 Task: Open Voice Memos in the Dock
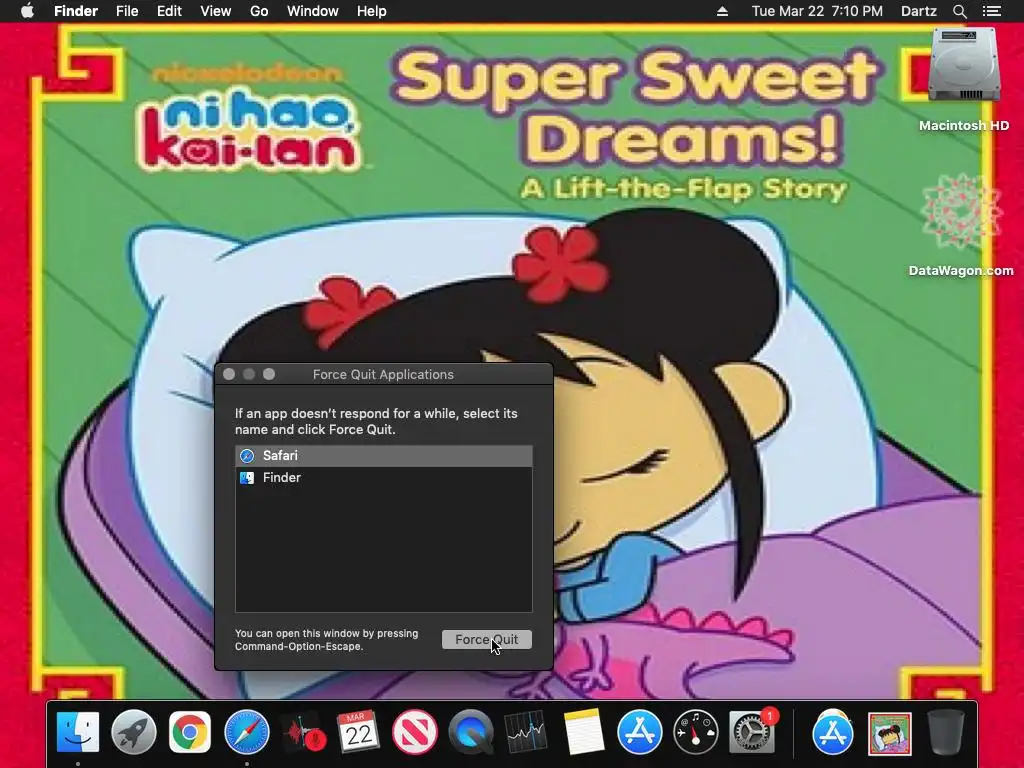303,732
